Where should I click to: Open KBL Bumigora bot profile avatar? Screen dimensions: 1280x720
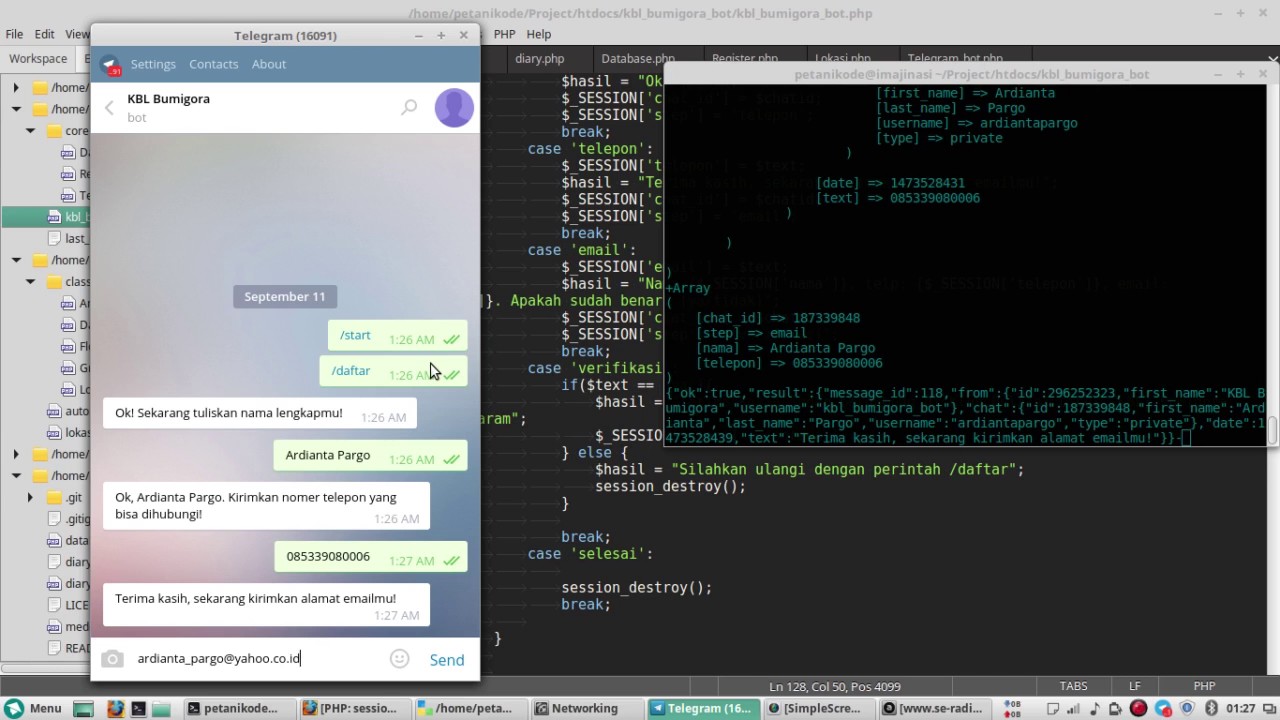tap(454, 107)
